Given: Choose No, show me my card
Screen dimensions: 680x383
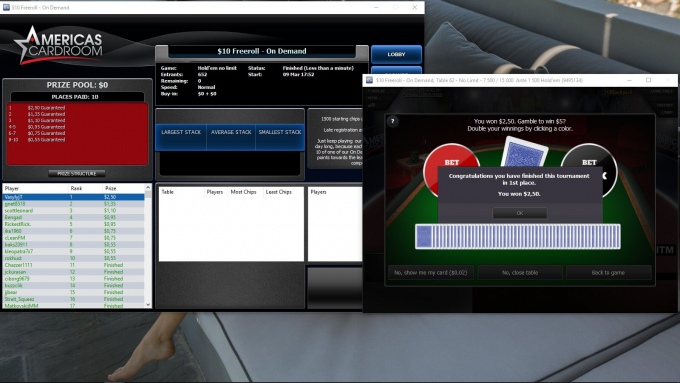Looking at the screenshot, I should click(x=431, y=273).
